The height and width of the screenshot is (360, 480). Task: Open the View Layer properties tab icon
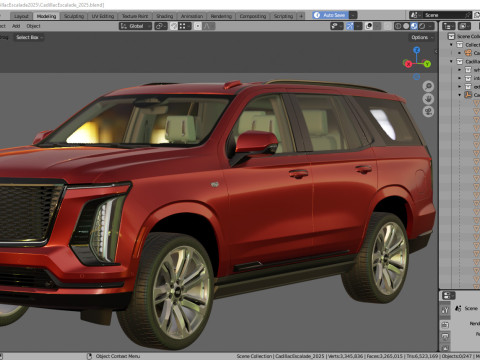click(x=445, y=348)
